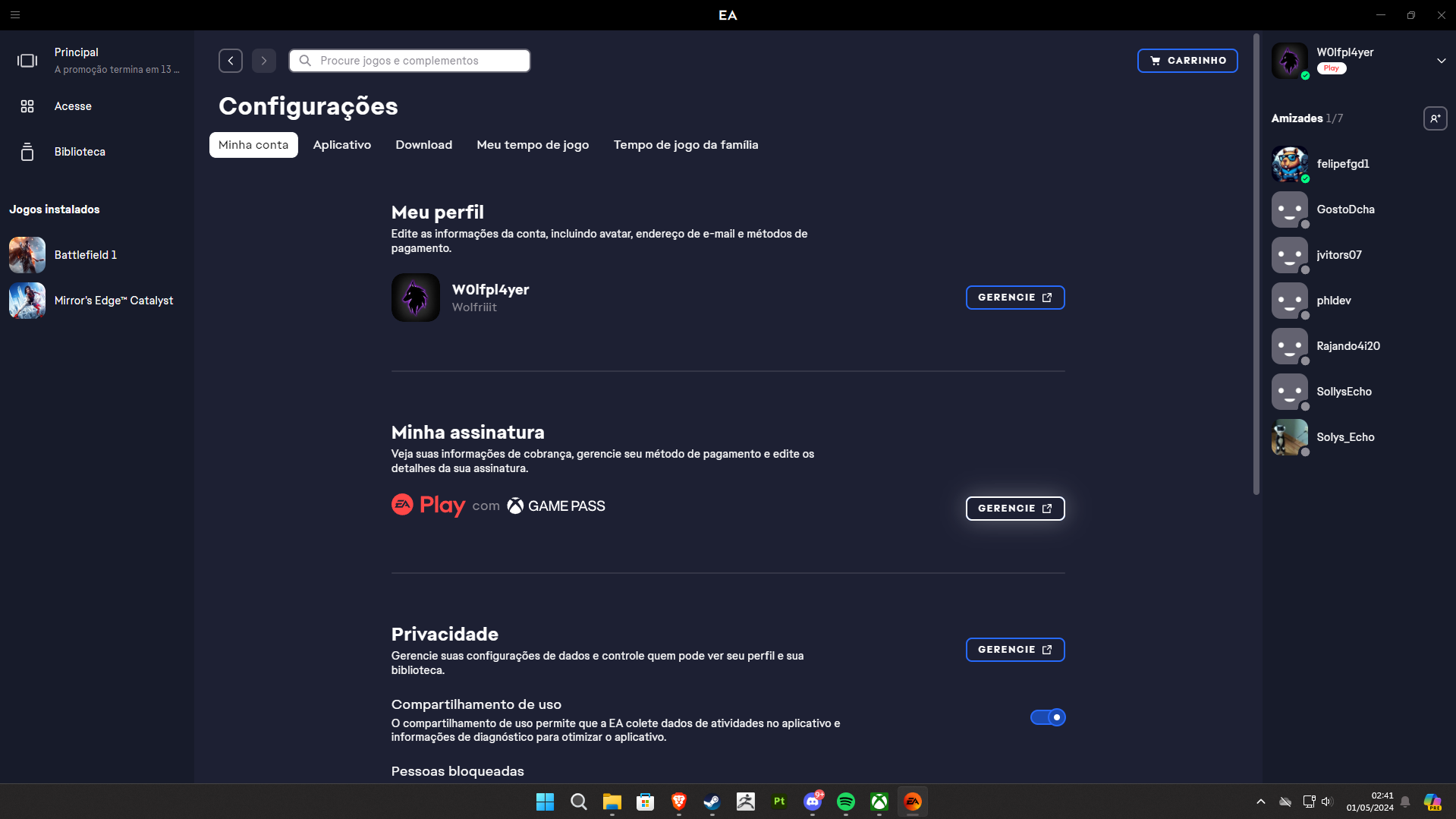Show hidden system tray icons
This screenshot has height=819, width=1456.
tap(1260, 802)
